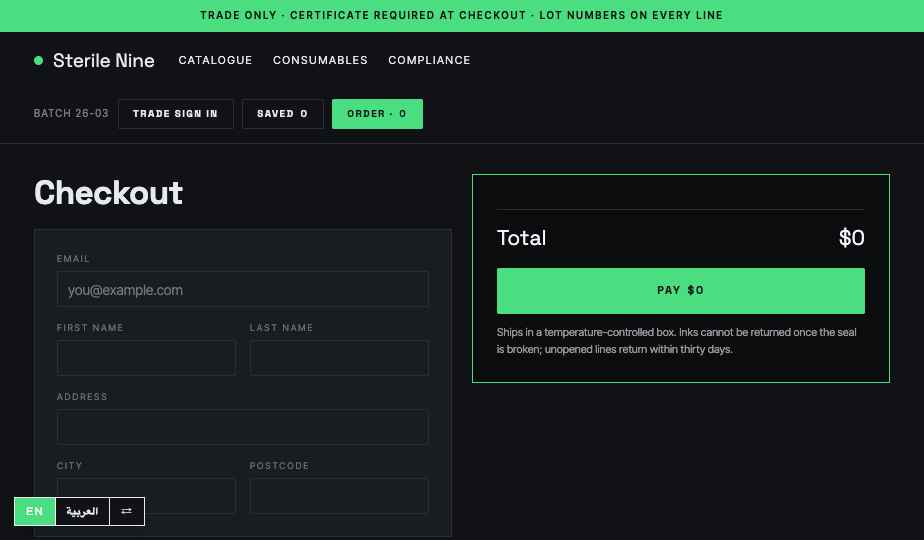Switch language to Arabic

point(82,511)
